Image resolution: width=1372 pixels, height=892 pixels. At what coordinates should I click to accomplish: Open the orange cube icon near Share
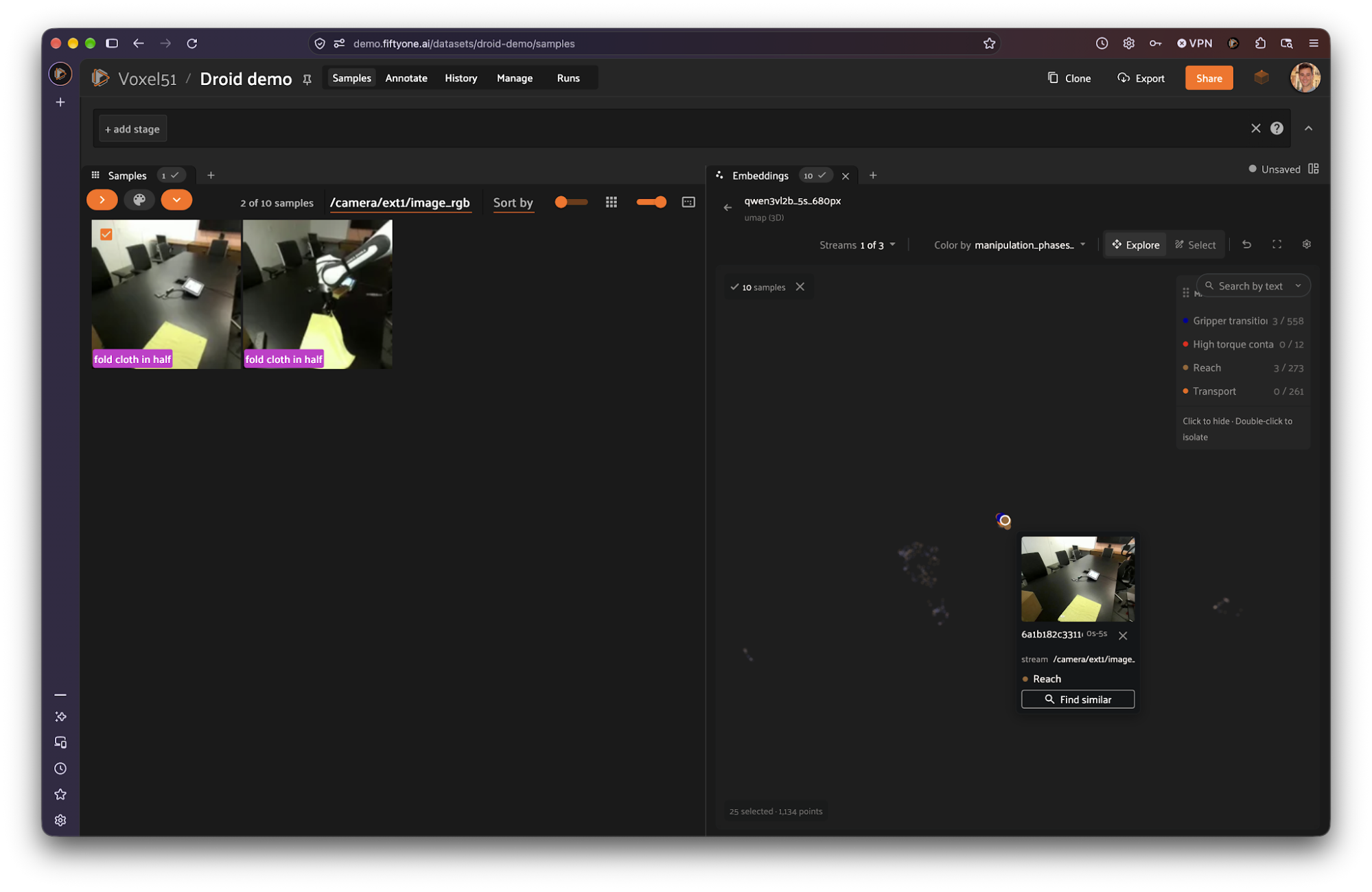(1261, 78)
